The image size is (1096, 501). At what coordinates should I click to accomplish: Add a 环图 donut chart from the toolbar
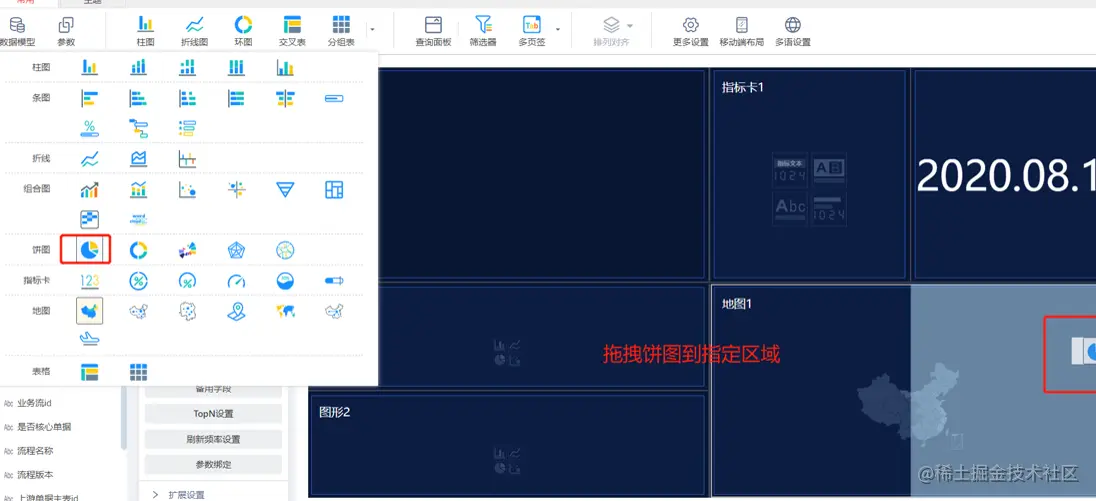coord(243,31)
